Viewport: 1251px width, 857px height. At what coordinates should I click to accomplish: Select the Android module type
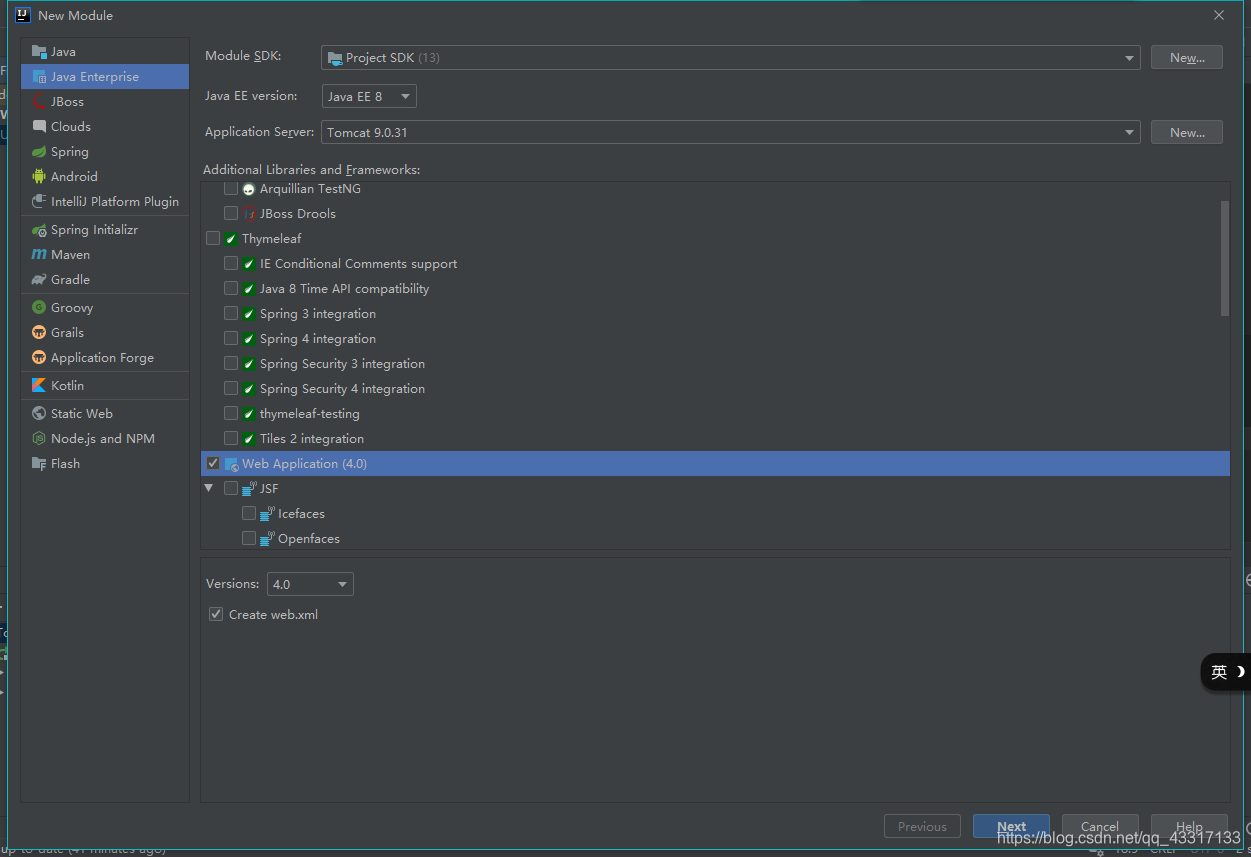click(105, 177)
